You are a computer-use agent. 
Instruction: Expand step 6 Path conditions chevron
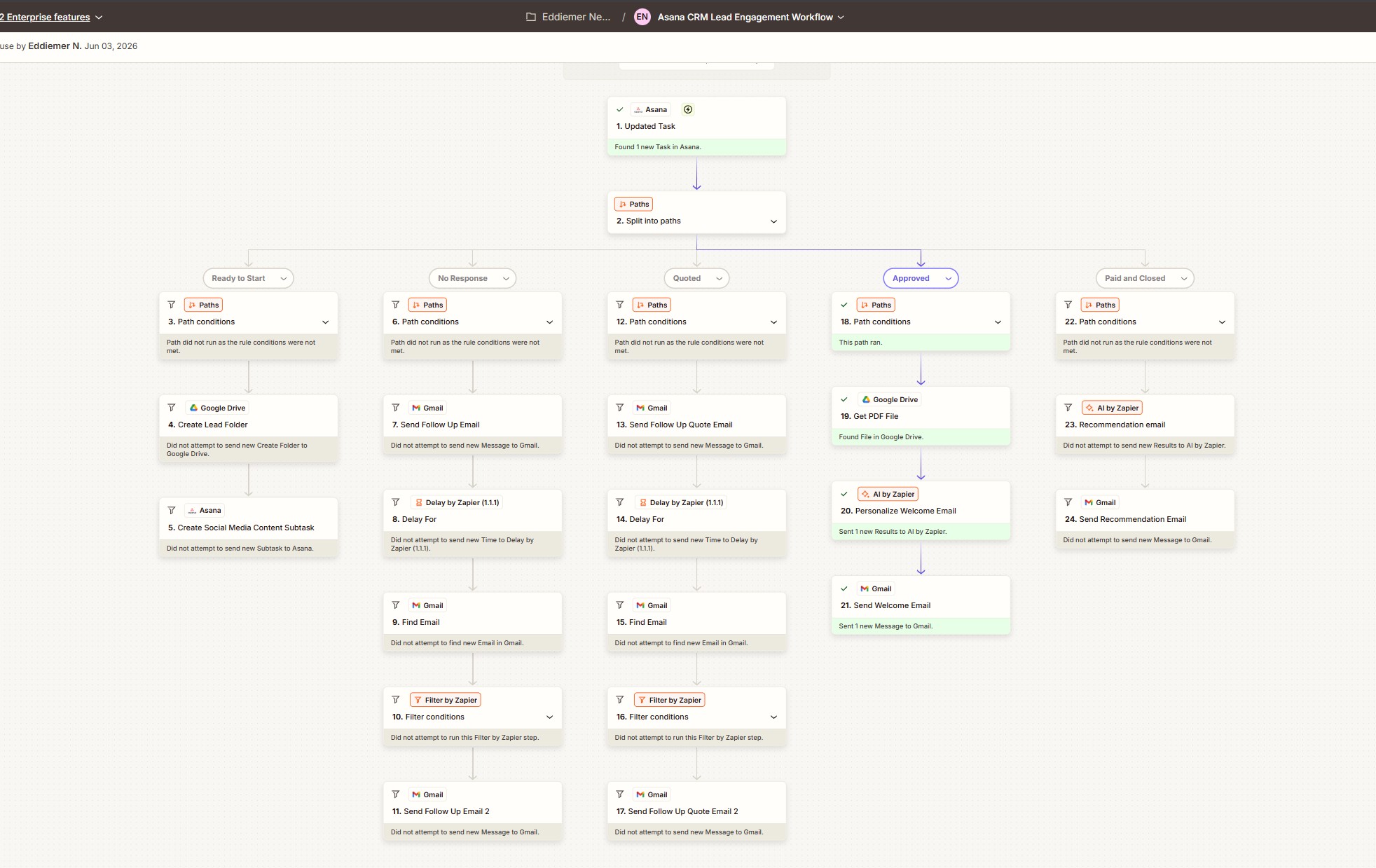[x=550, y=322]
